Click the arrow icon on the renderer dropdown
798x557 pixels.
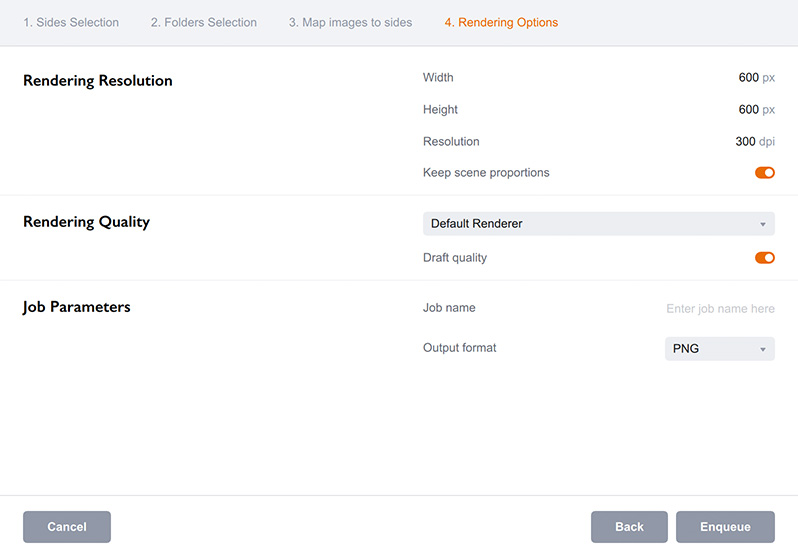(x=762, y=225)
